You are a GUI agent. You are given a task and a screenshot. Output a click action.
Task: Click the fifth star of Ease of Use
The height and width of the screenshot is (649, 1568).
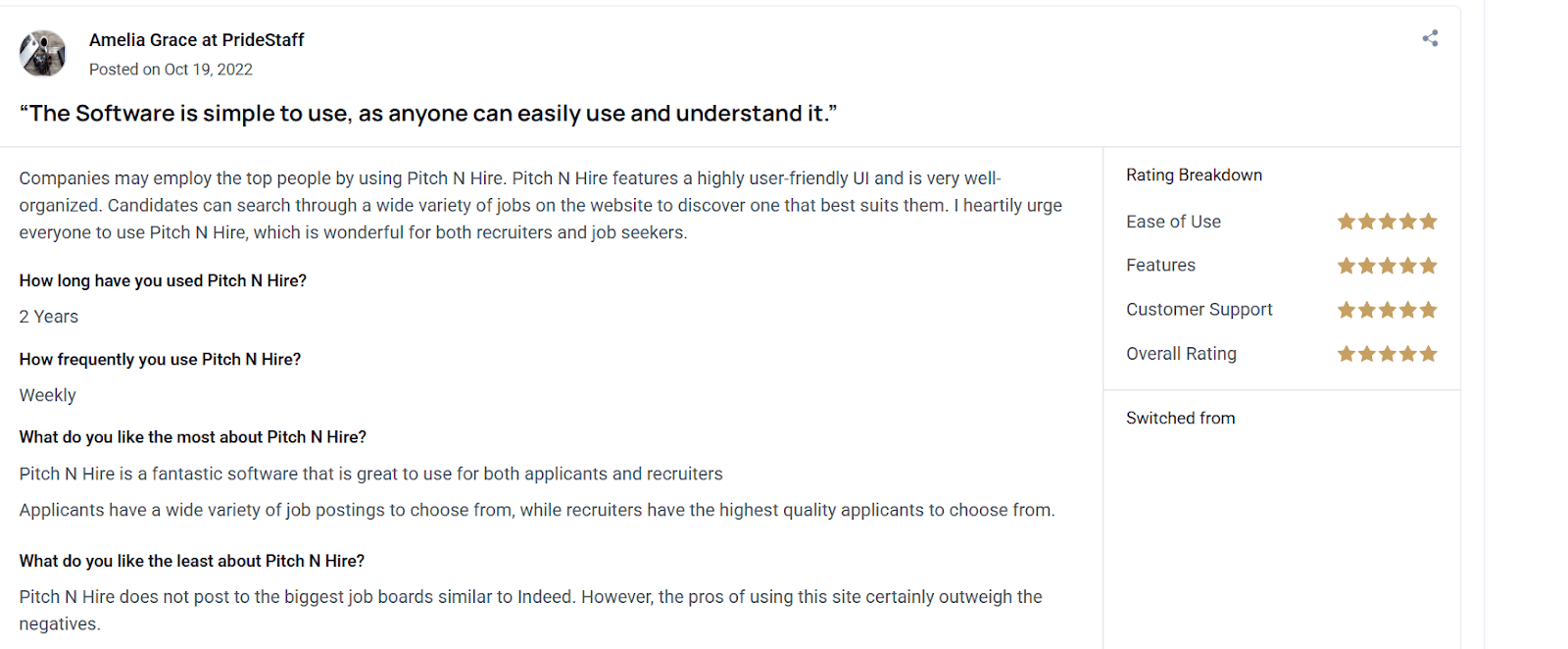[x=1428, y=222]
